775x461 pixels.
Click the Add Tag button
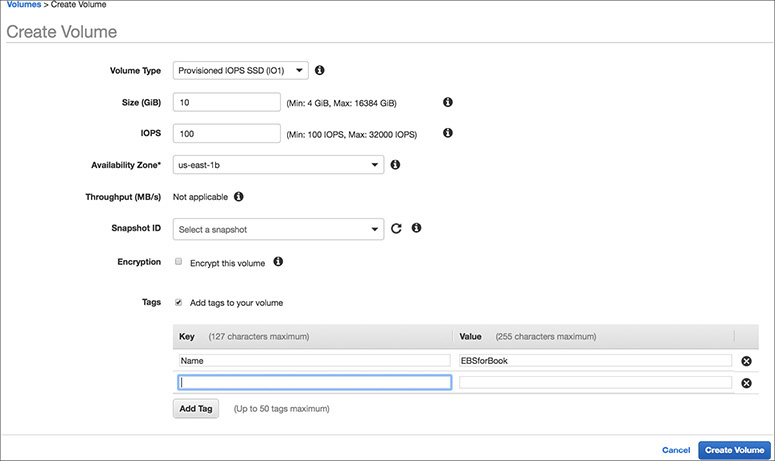(x=196, y=408)
